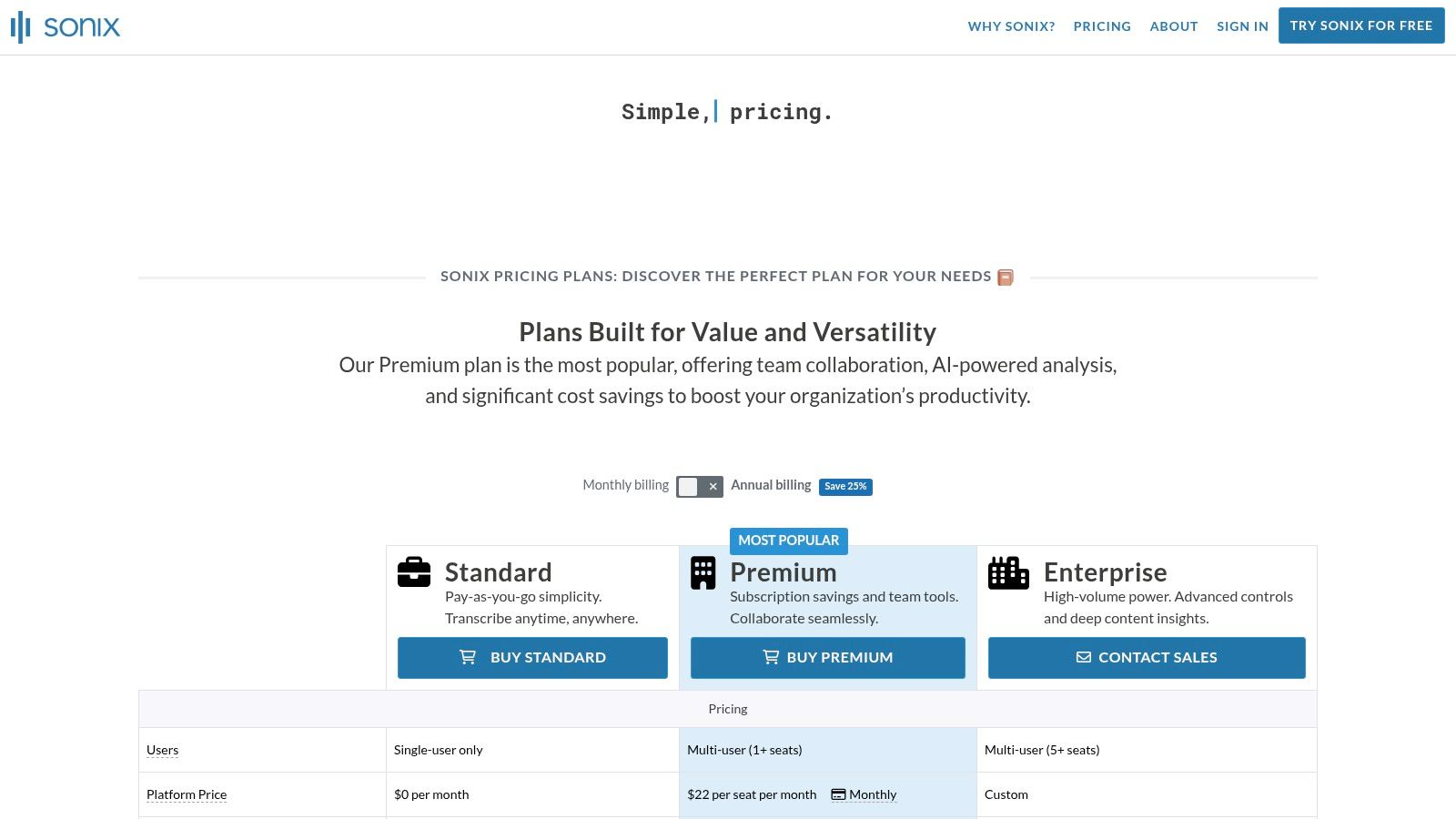The width and height of the screenshot is (1456, 819).
Task: Click the Sign In link
Action: tap(1242, 26)
